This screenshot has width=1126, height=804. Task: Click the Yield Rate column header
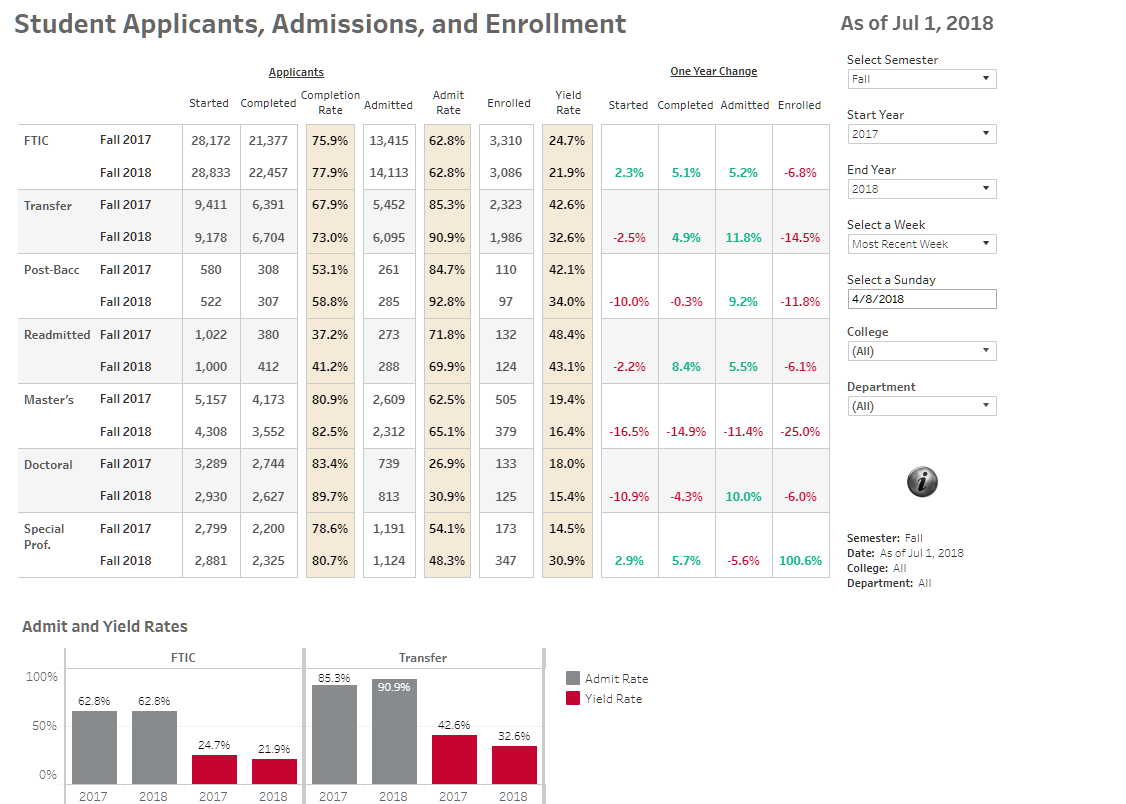[567, 103]
